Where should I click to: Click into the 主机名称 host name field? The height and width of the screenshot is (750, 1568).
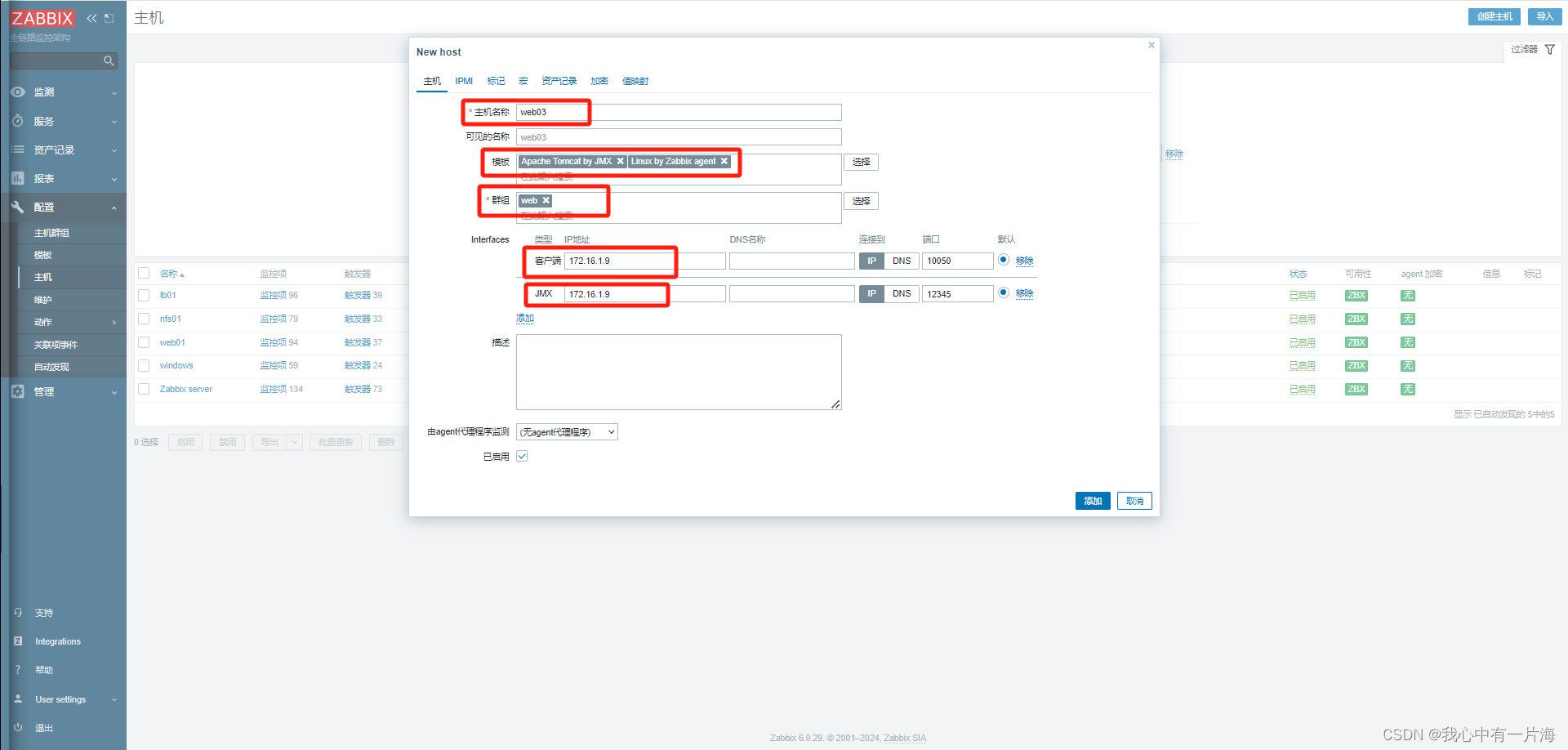[679, 112]
